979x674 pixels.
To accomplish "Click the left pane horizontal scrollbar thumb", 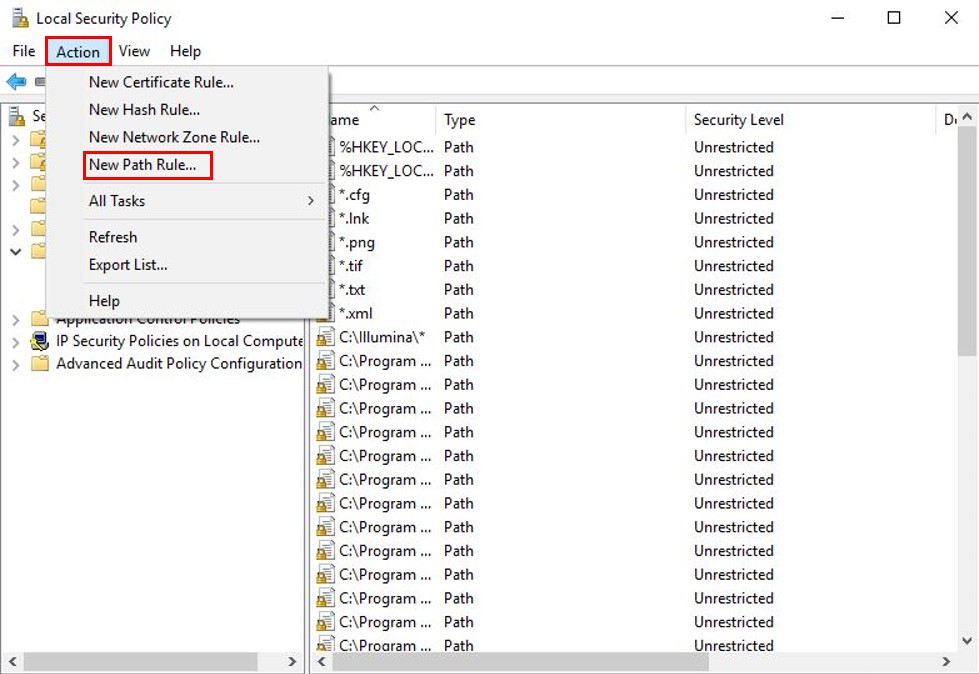I will tap(140, 662).
